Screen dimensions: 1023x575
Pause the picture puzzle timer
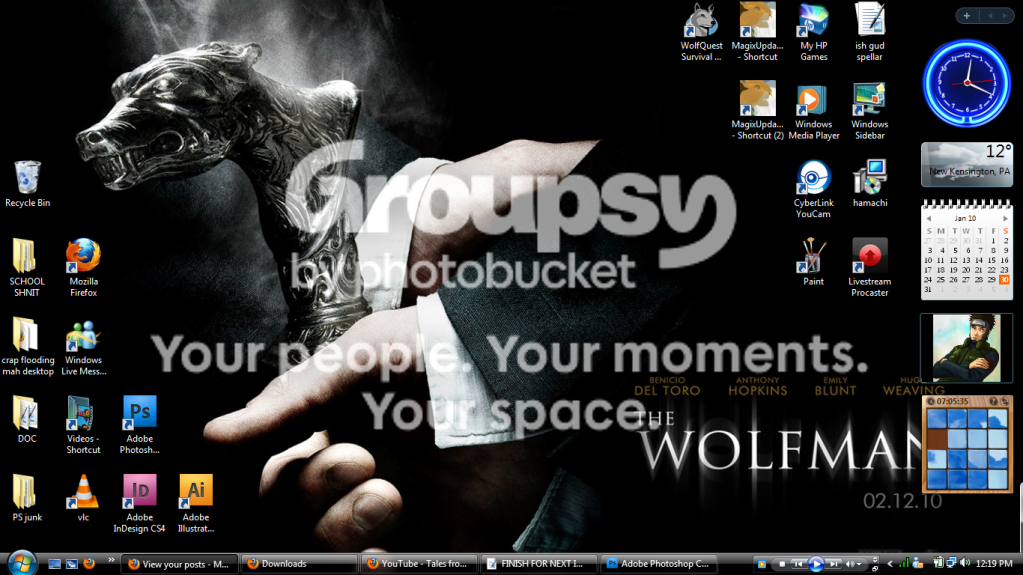(931, 401)
